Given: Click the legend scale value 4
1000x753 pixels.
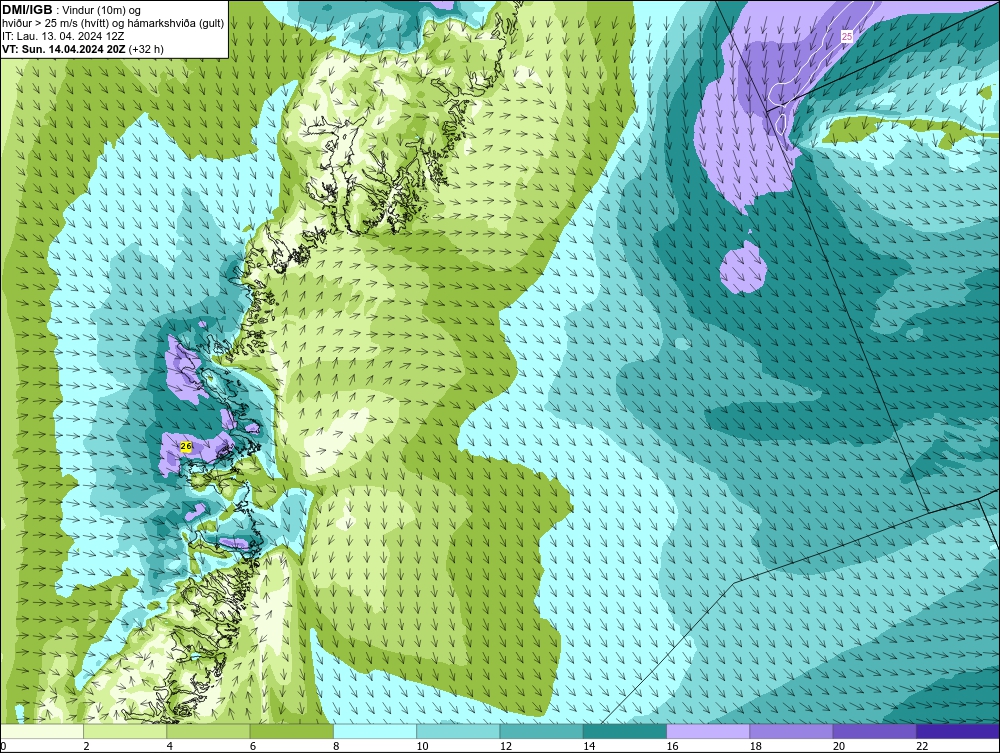Looking at the screenshot, I should pyautogui.click(x=170, y=746).
